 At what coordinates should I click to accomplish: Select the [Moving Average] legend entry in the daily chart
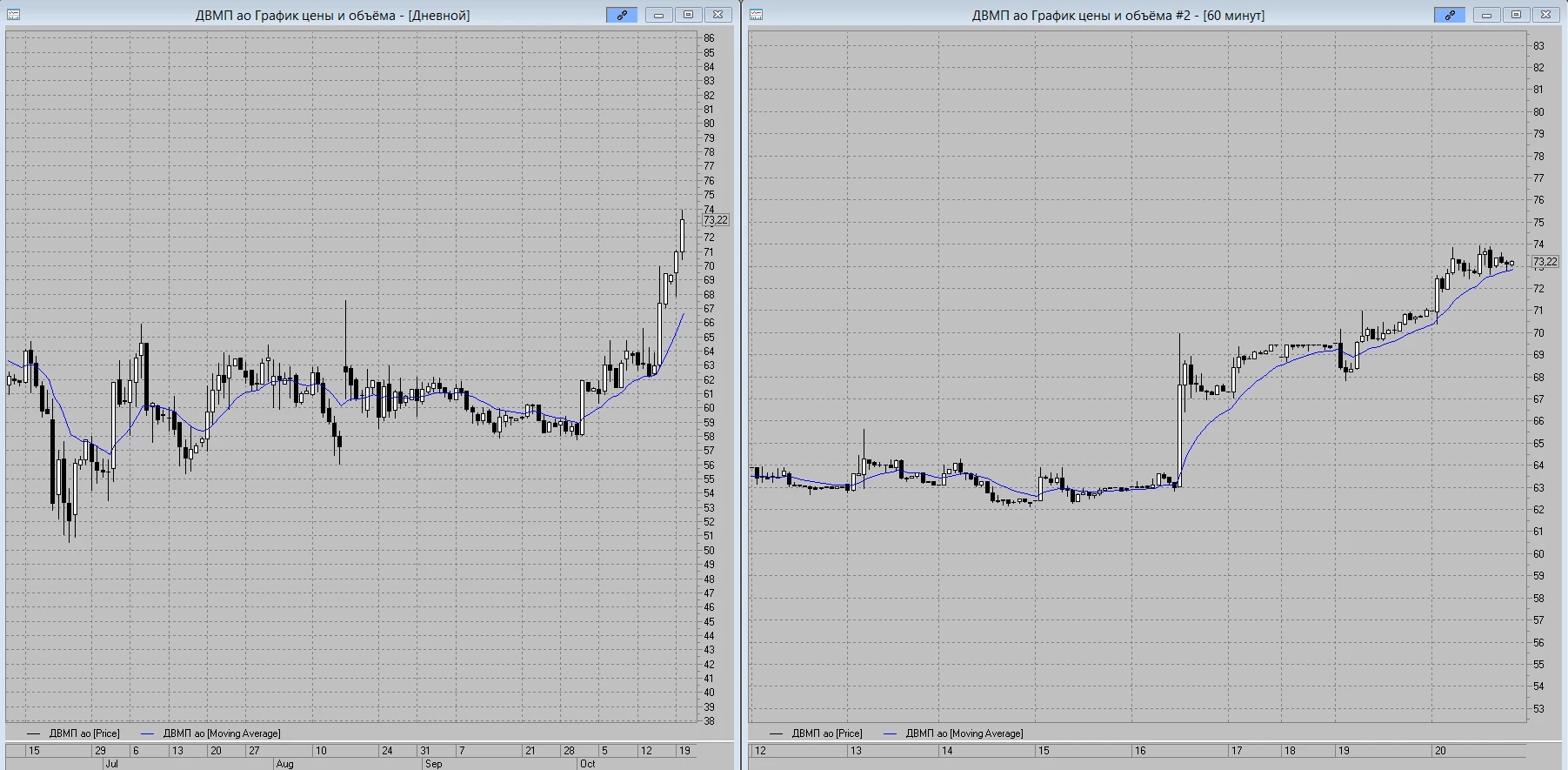211,733
